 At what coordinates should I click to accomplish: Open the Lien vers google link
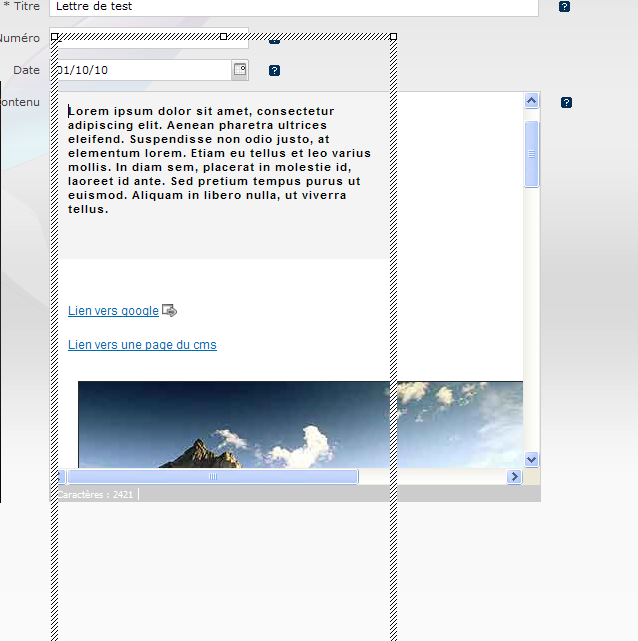[x=113, y=311]
